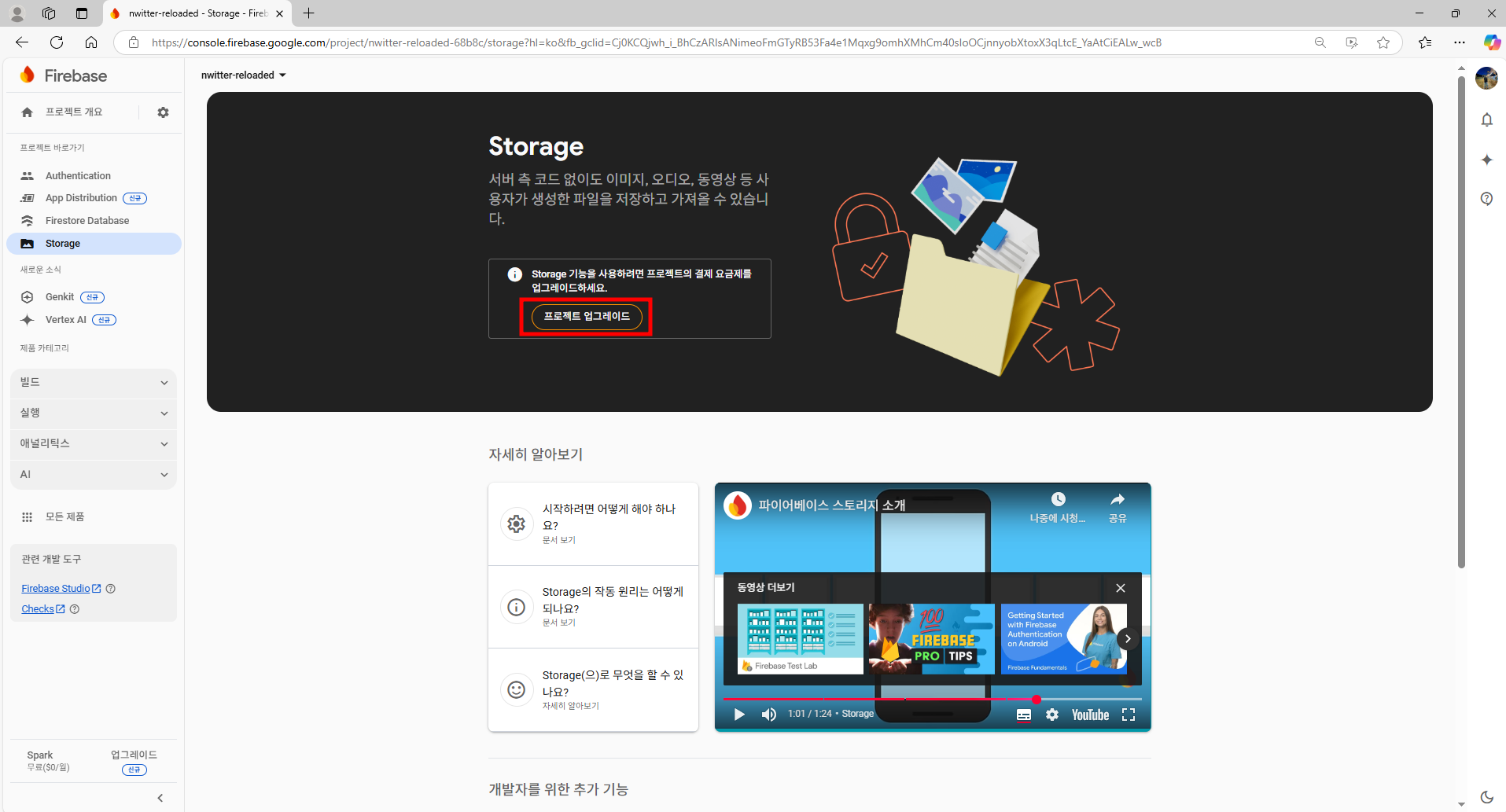The height and width of the screenshot is (812, 1506).
Task: Open Gemini sparkle icon
Action: click(1486, 160)
